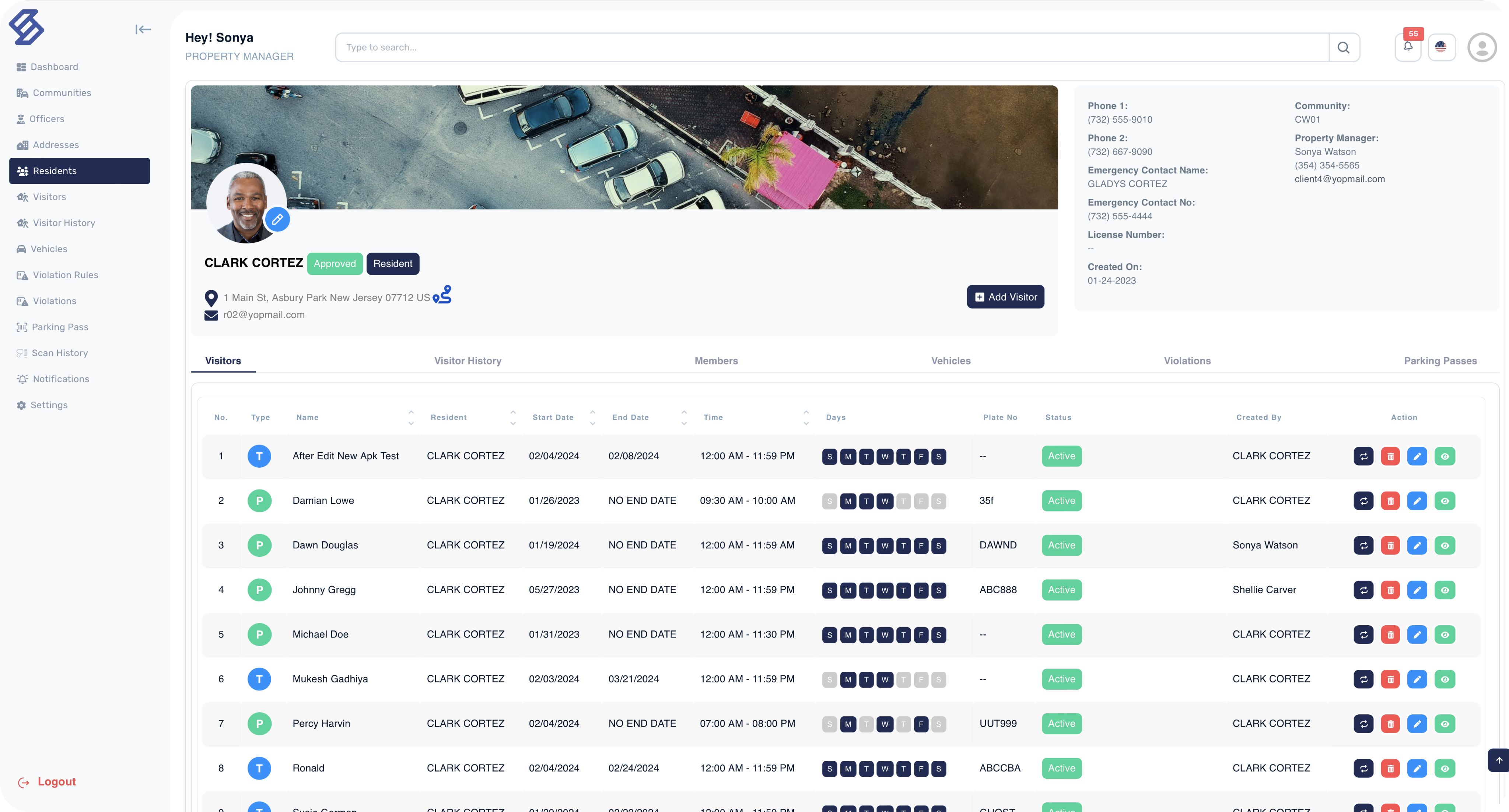The width and height of the screenshot is (1509, 812).
Task: Open the notifications bell icon
Action: pyautogui.click(x=1408, y=47)
